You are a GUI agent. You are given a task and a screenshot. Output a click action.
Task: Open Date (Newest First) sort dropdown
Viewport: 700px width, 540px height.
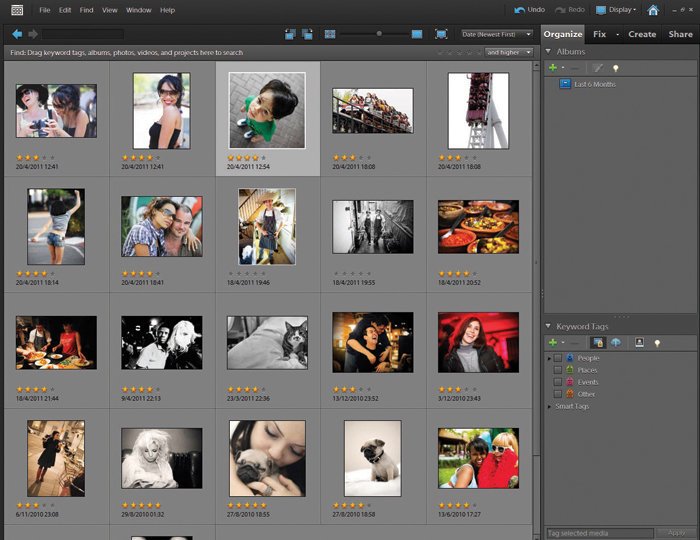[x=497, y=34]
